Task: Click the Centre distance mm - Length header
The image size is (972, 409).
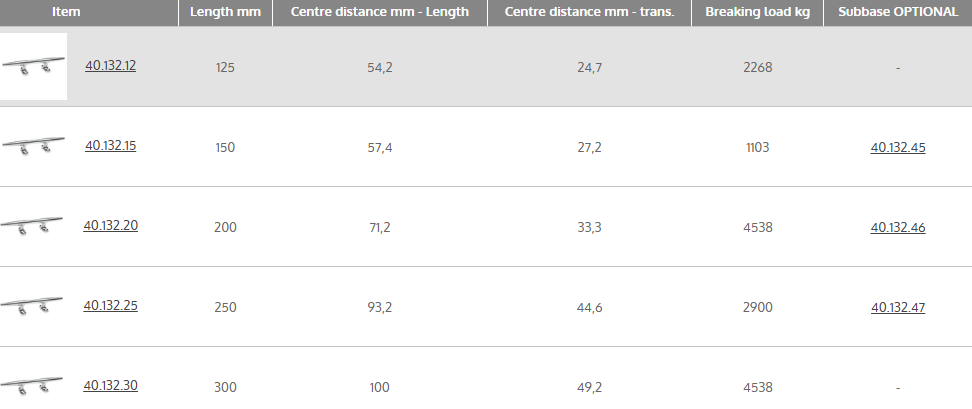Action: click(379, 12)
